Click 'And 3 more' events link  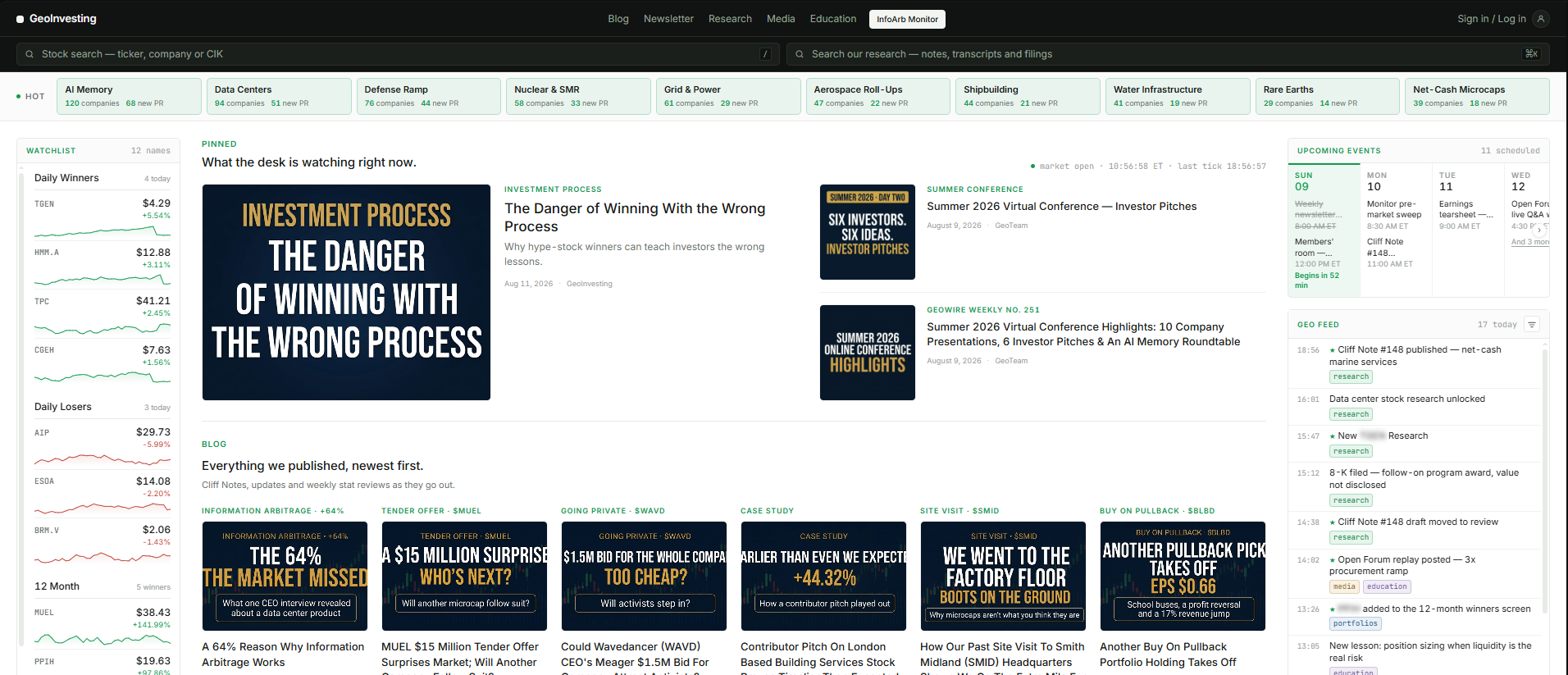(1530, 242)
